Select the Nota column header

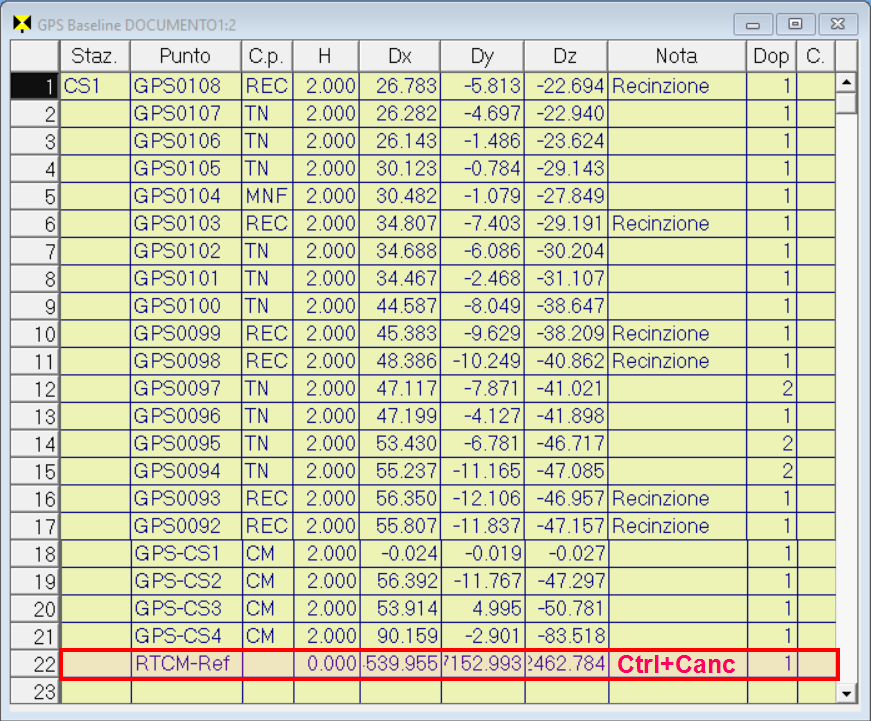676,56
